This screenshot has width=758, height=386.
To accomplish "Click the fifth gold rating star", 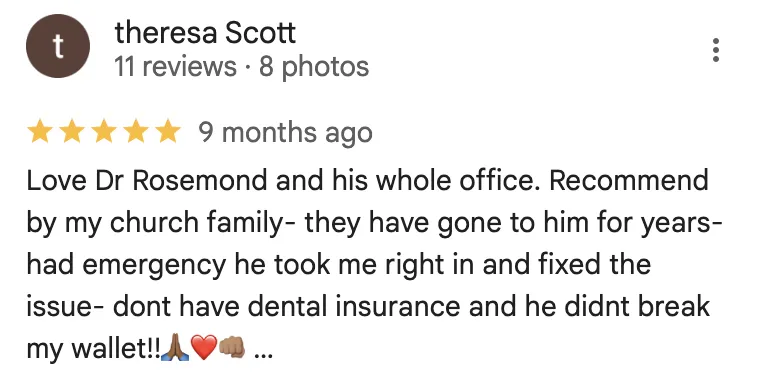I will pos(168,132).
